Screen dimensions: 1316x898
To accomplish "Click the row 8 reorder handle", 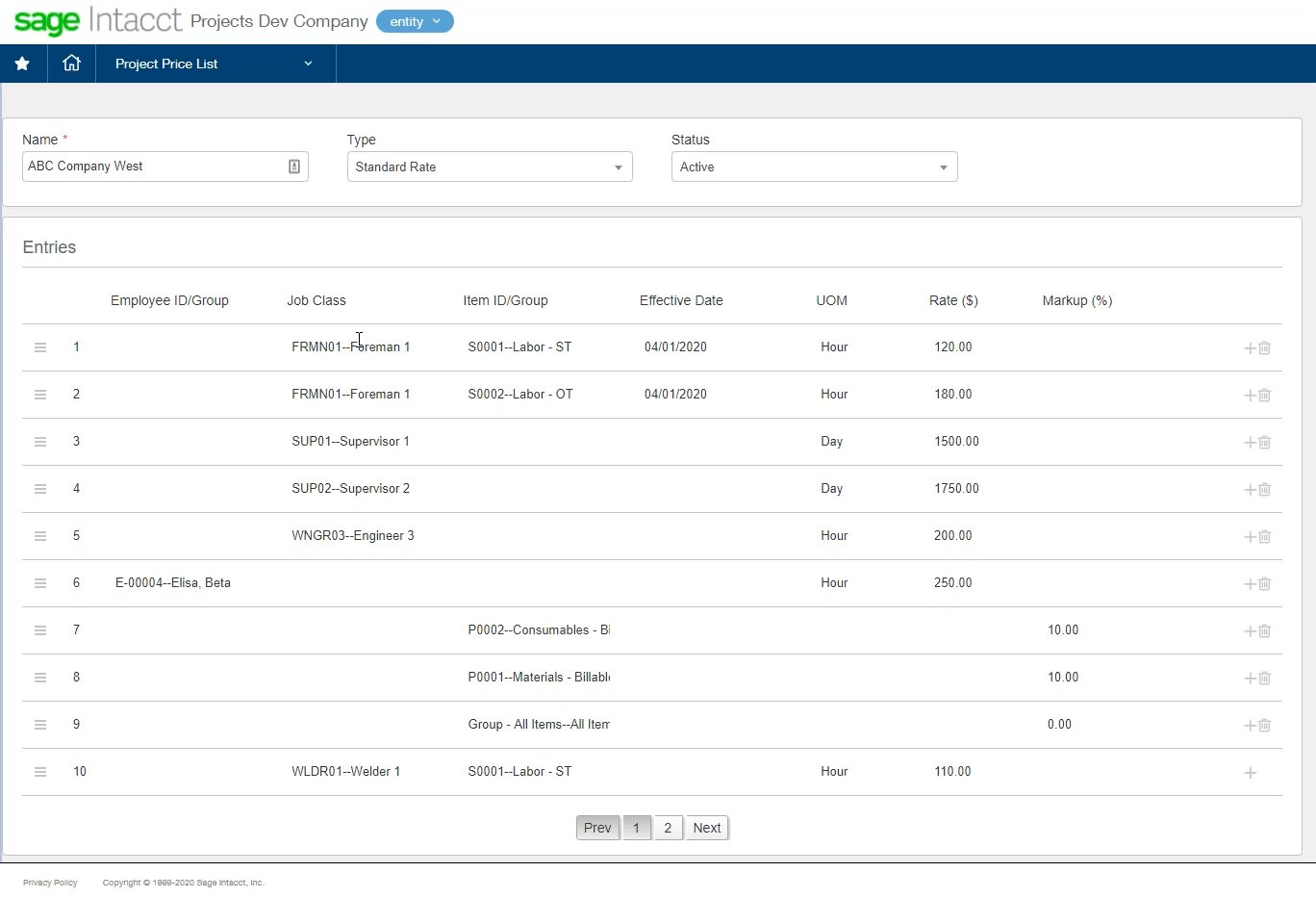I will [x=40, y=678].
